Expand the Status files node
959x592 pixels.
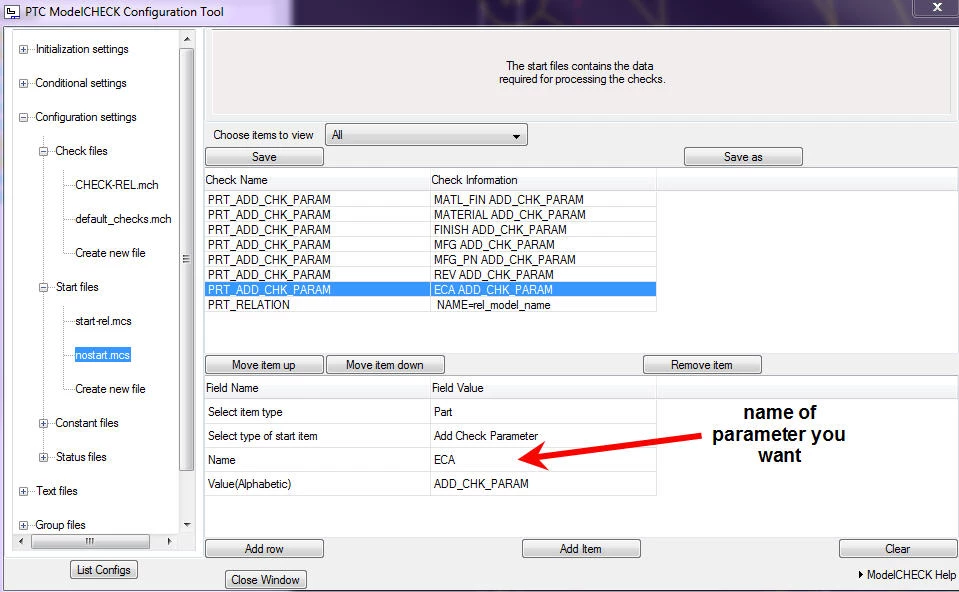click(x=43, y=457)
